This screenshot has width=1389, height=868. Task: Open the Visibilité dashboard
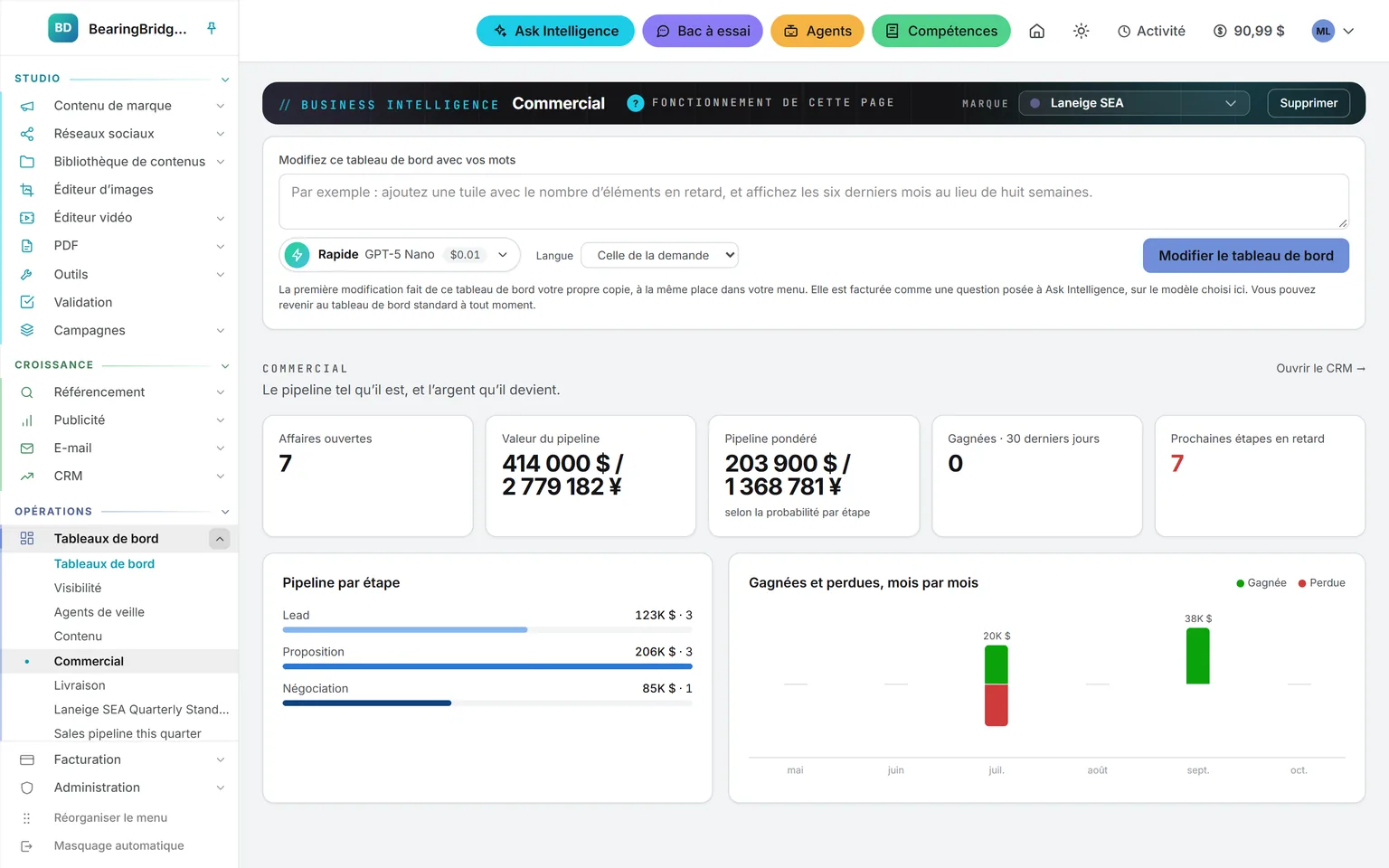78,588
